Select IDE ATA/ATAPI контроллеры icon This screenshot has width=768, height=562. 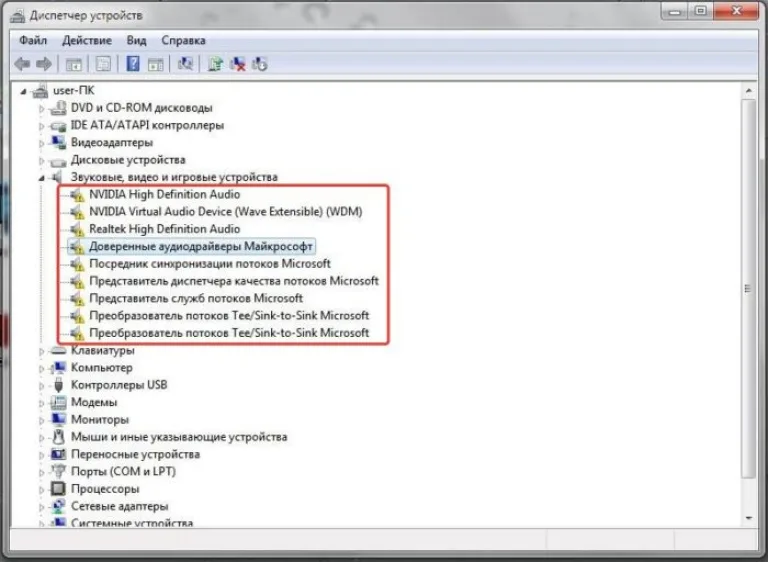tap(58, 125)
